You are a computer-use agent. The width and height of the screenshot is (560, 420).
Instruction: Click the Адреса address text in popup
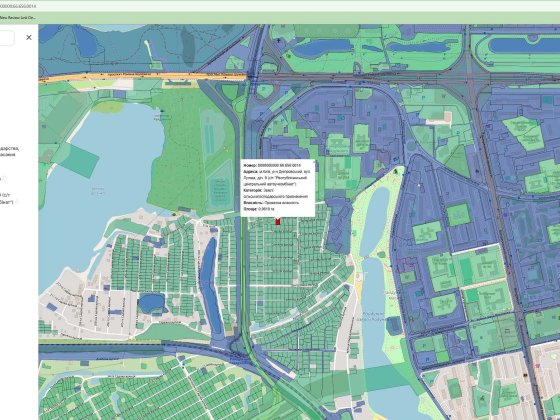coord(277,178)
